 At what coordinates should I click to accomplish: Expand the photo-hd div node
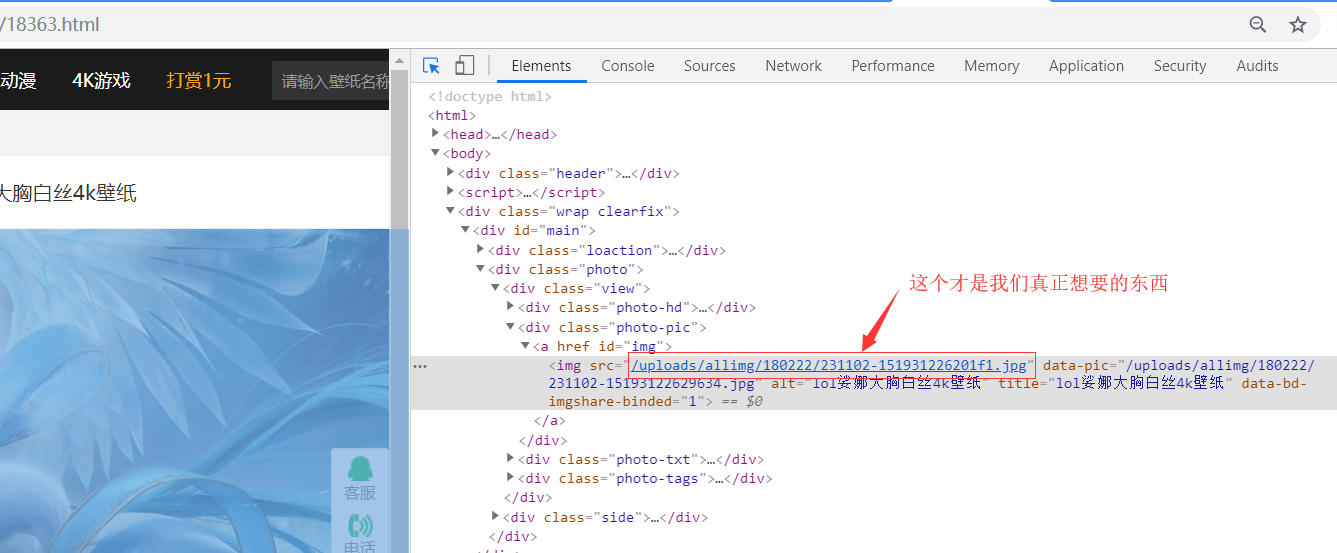pyautogui.click(x=510, y=307)
